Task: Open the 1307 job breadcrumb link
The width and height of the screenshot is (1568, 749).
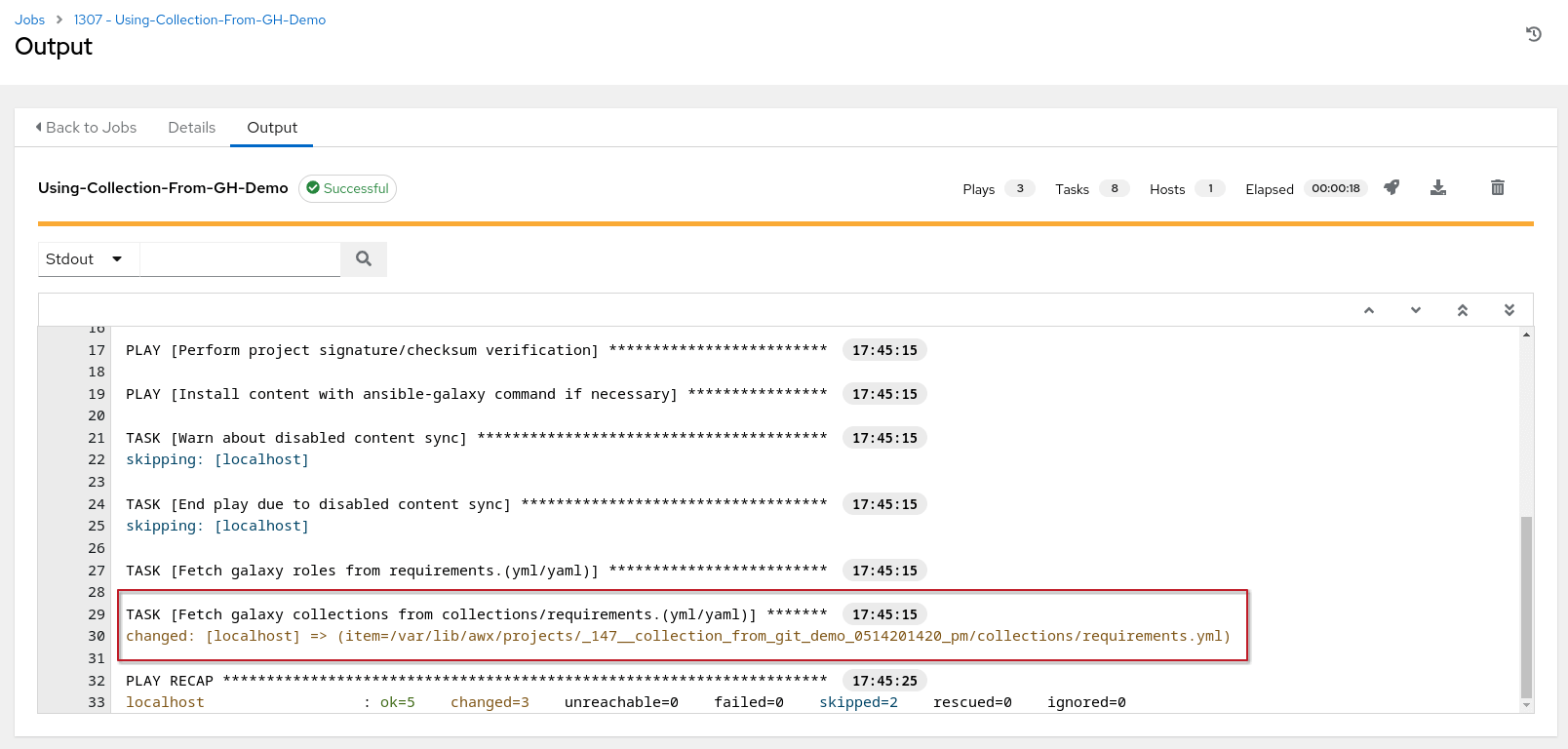Action: (x=200, y=20)
